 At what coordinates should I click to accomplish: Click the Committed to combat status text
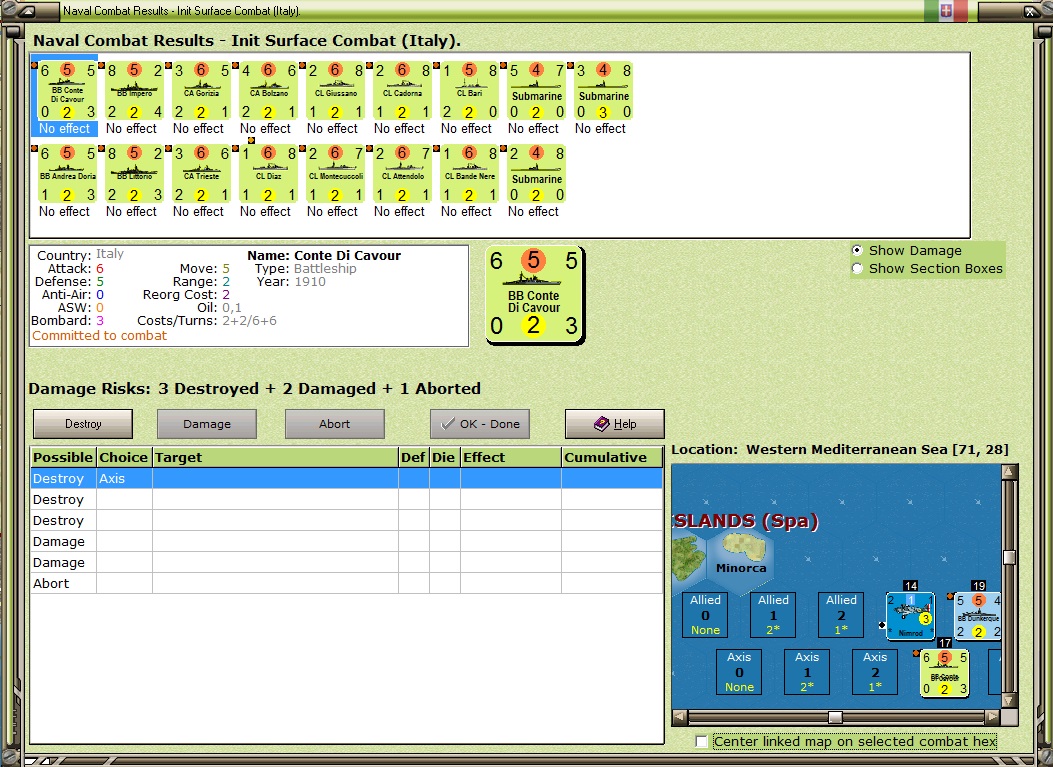pos(99,336)
